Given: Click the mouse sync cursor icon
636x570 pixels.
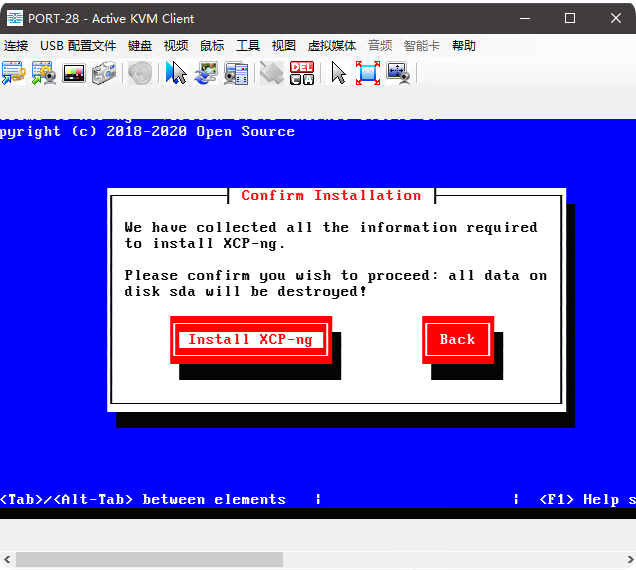Looking at the screenshot, I should 176,73.
